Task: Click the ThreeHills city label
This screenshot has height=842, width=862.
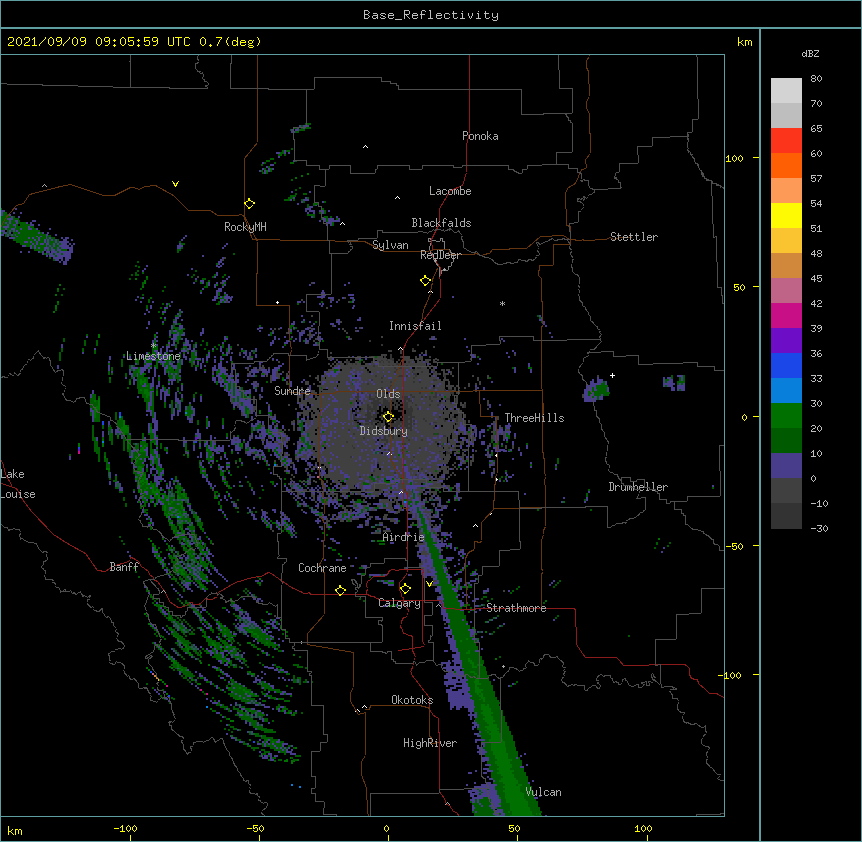Action: point(534,418)
